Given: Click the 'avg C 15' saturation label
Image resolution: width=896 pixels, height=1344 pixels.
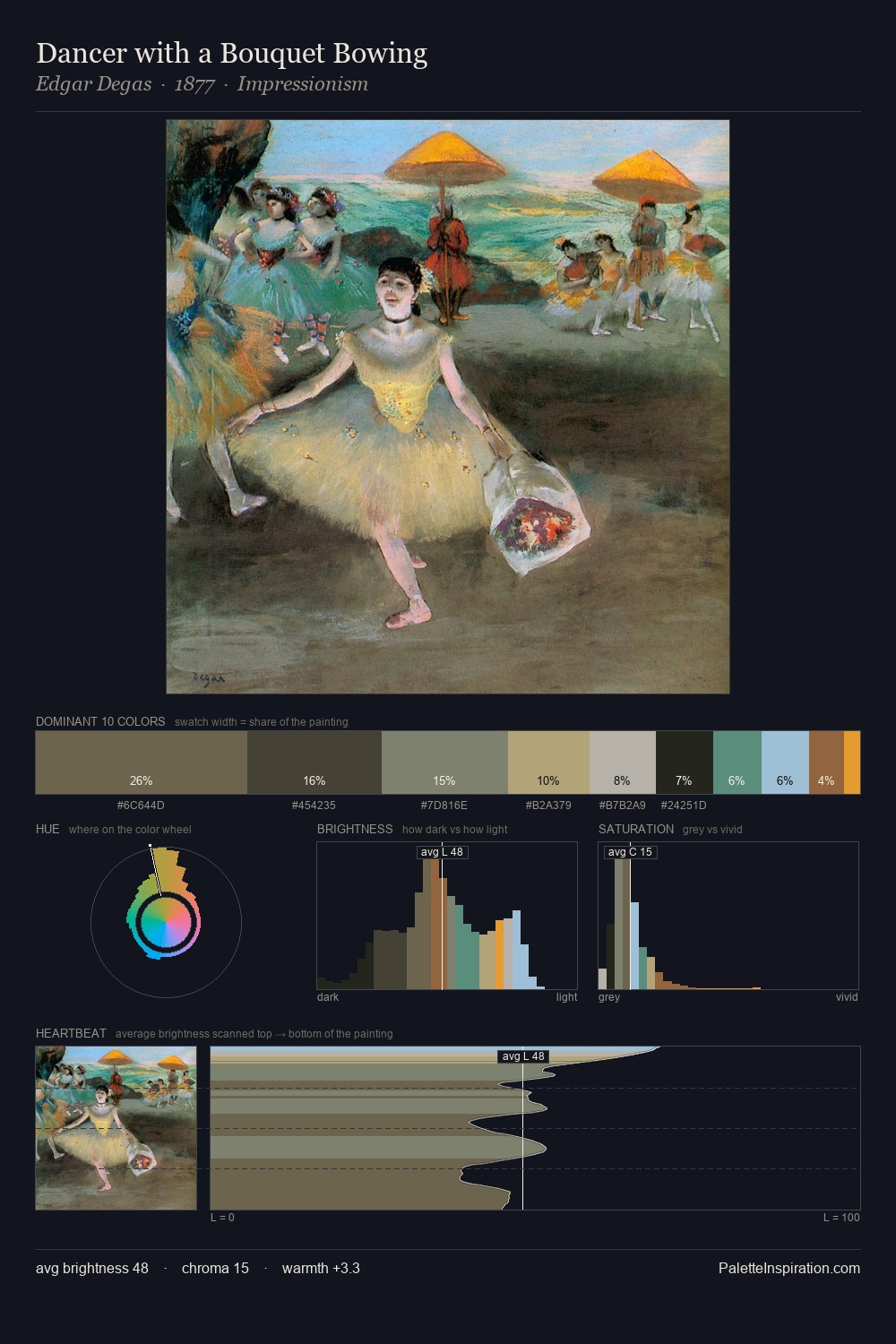Looking at the screenshot, I should [630, 852].
